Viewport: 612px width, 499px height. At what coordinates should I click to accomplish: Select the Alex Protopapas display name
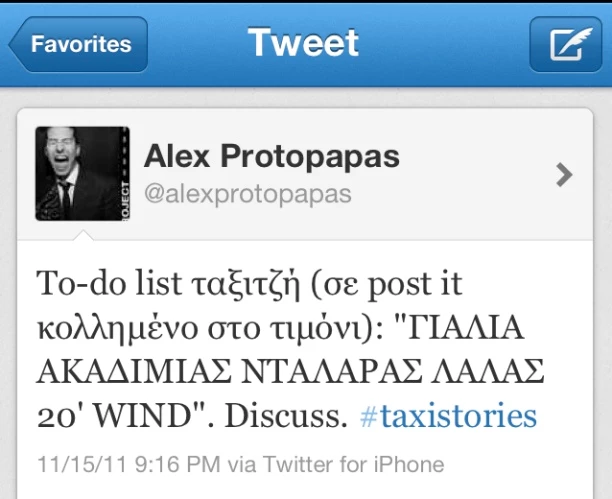(272, 156)
